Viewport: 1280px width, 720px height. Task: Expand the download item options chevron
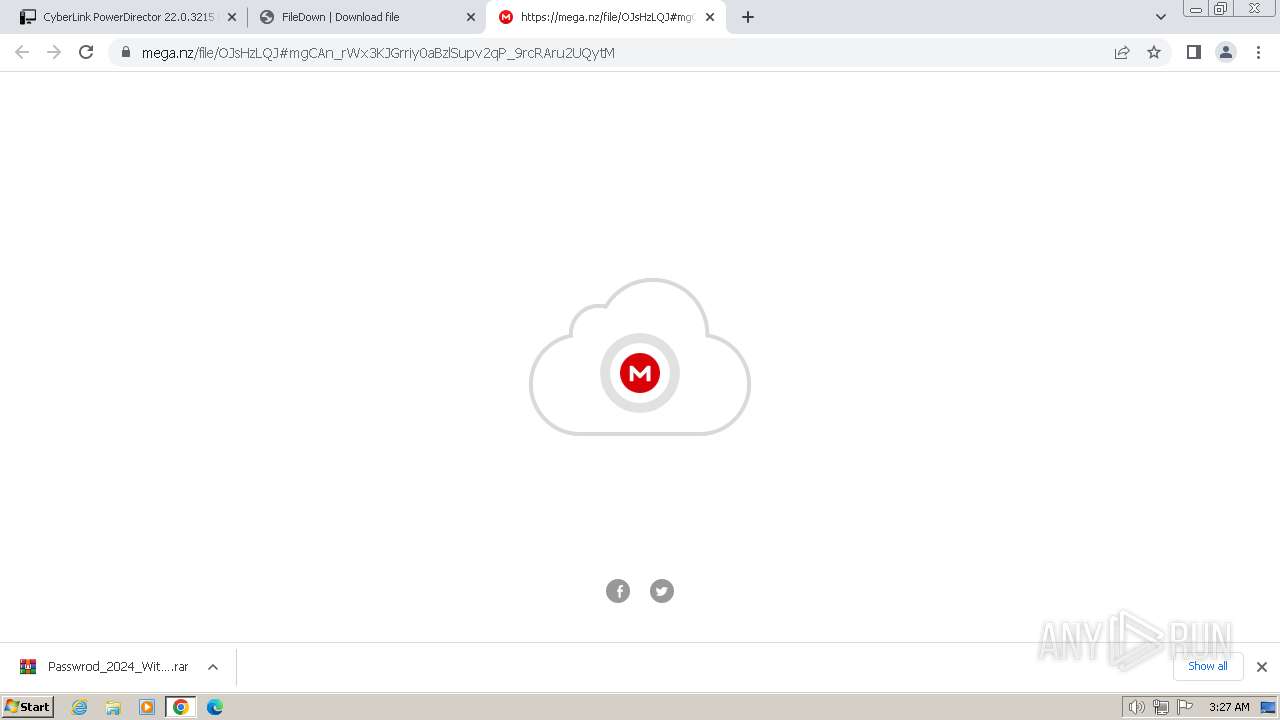point(213,667)
